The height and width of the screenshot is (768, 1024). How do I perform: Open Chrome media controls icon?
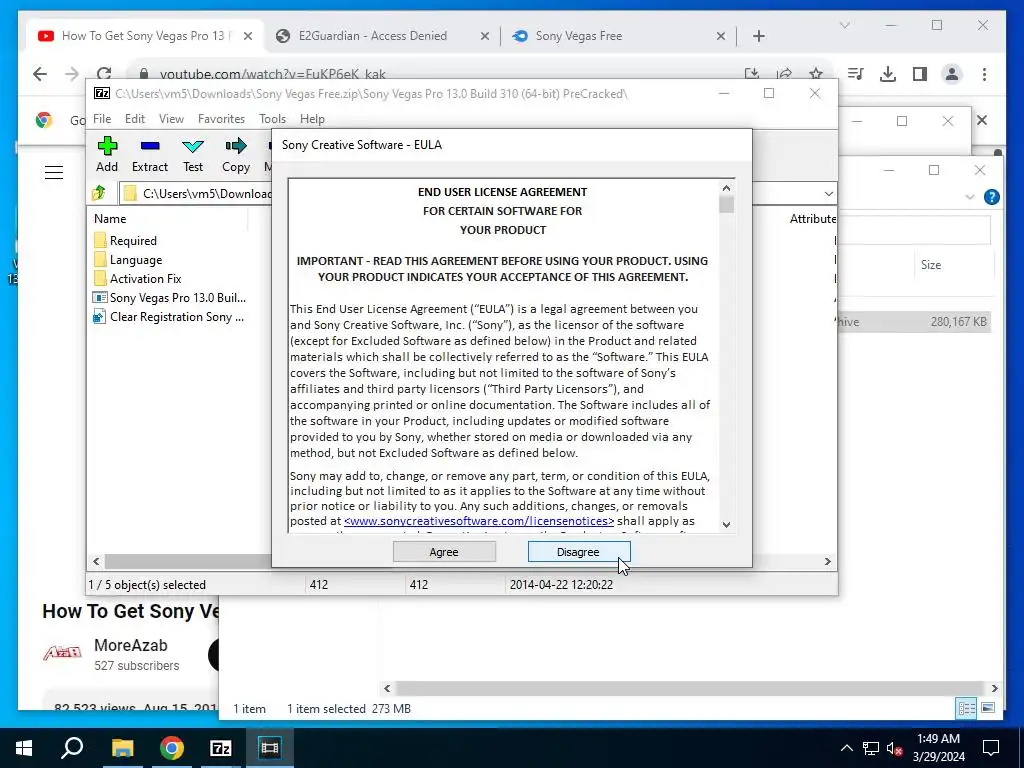(x=856, y=74)
